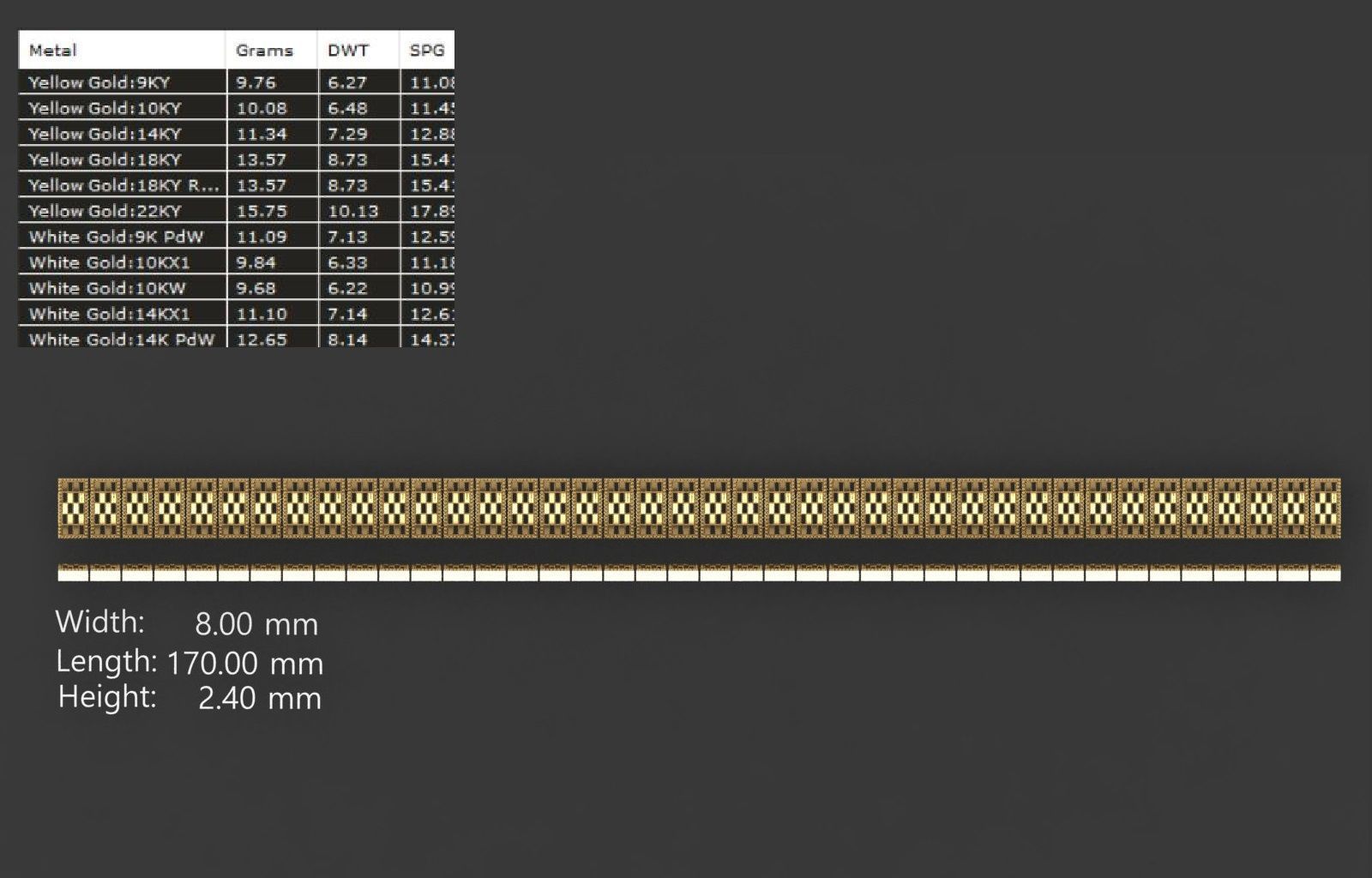Click the SPG column header

[x=426, y=50]
